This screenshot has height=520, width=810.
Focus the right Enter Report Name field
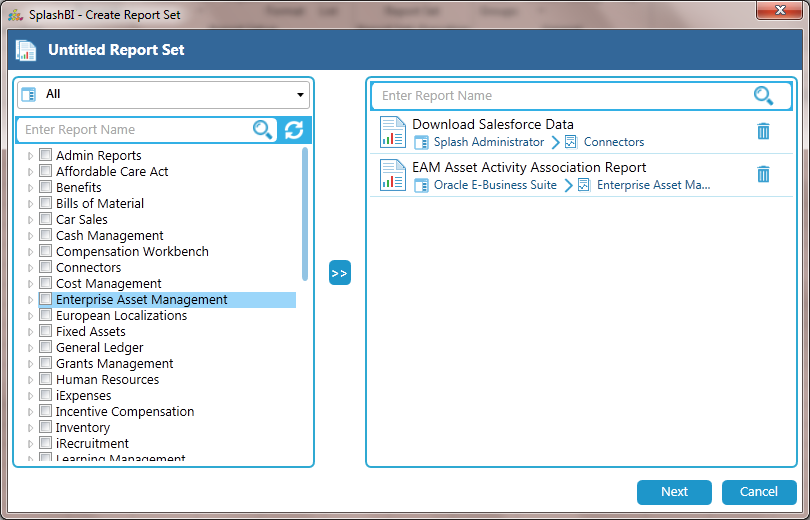[560, 96]
